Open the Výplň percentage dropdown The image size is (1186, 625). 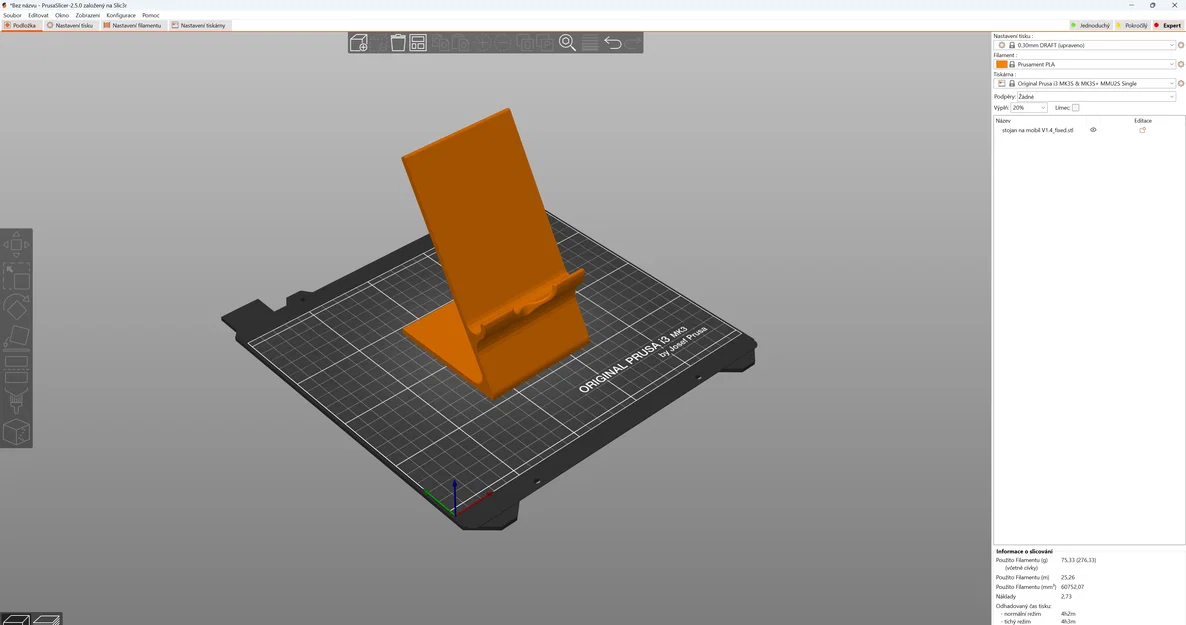tap(1029, 107)
